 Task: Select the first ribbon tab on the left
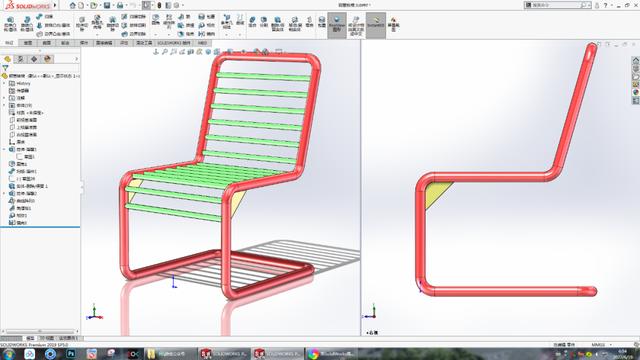tap(9, 43)
